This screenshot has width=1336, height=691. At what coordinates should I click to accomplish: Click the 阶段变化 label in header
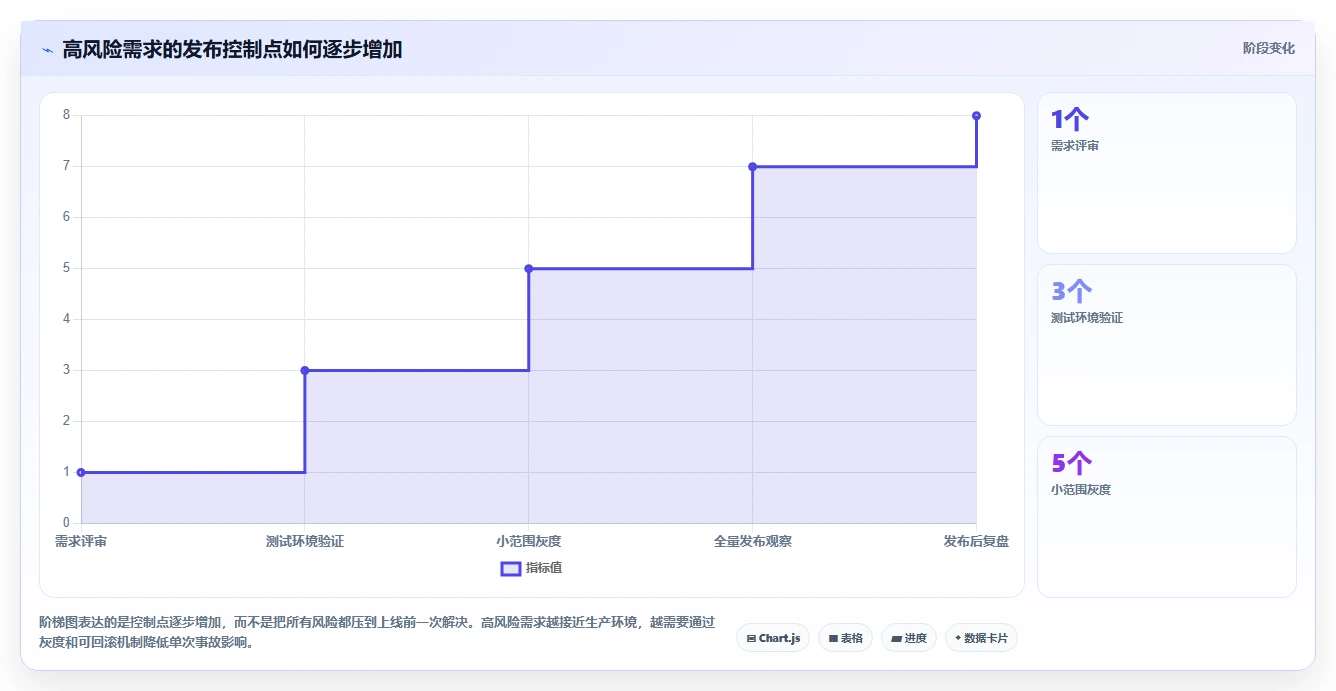[x=1268, y=48]
